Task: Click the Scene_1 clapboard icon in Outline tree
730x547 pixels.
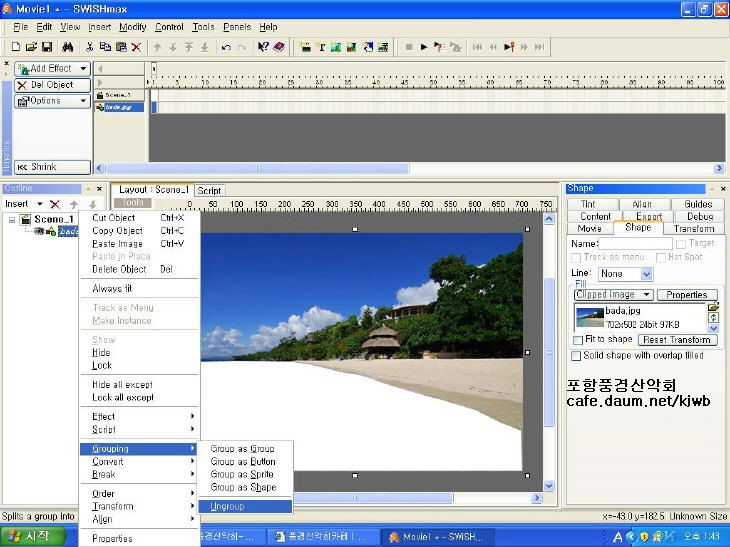Action: (x=25, y=219)
